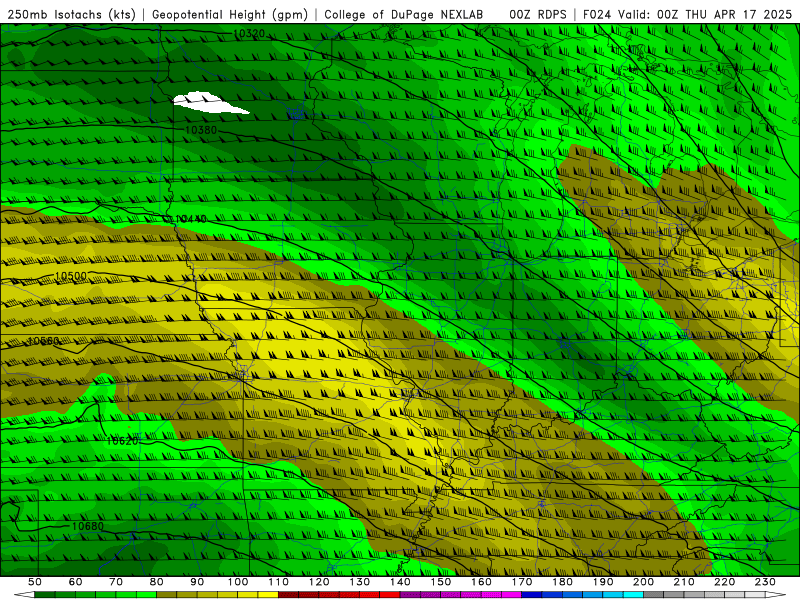Click the 60 label on the colorbar
The height and width of the screenshot is (600, 800).
(75, 582)
